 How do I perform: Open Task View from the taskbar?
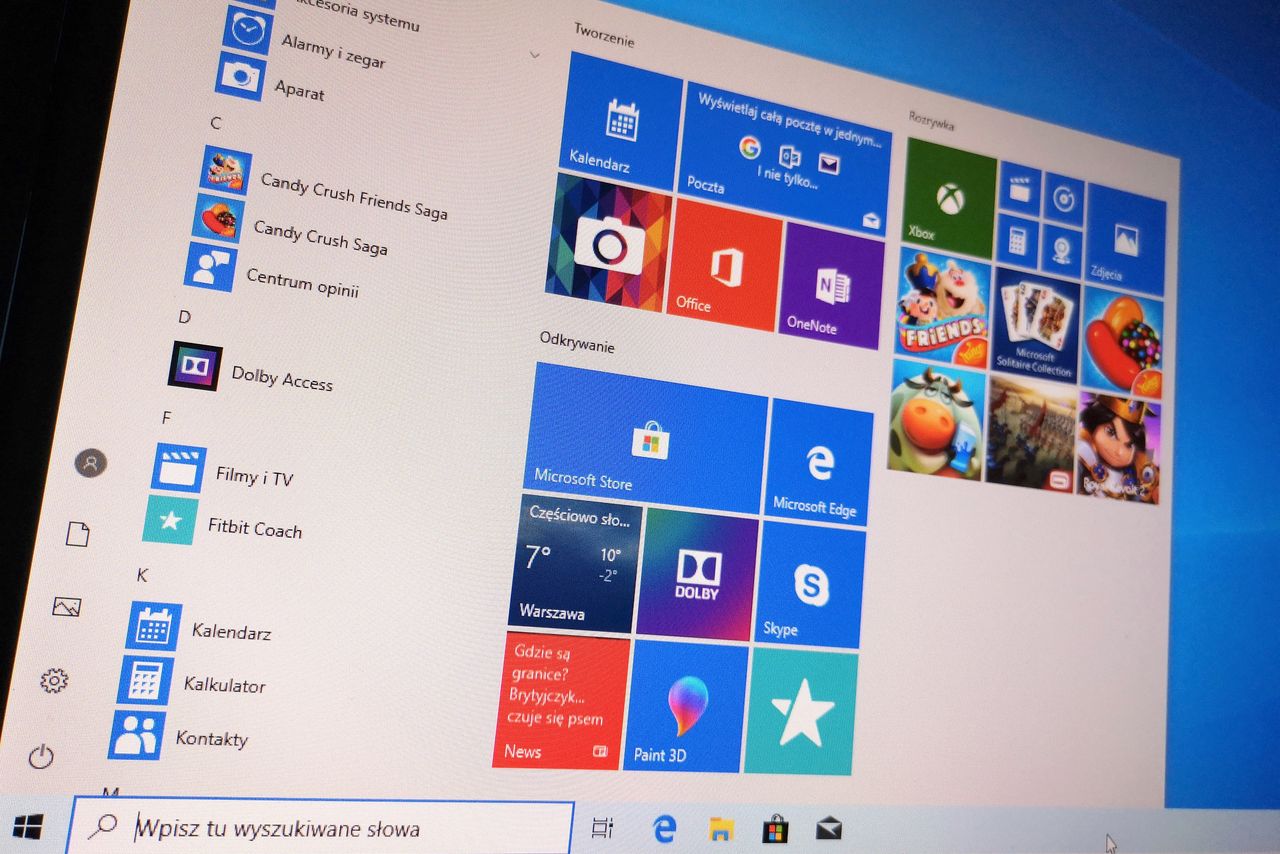pos(602,828)
